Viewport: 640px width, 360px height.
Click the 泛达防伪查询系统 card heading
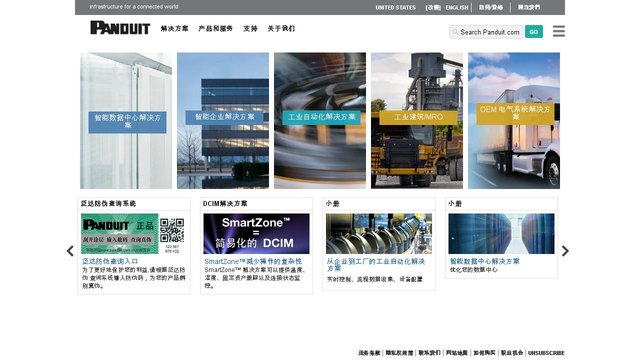[108, 203]
